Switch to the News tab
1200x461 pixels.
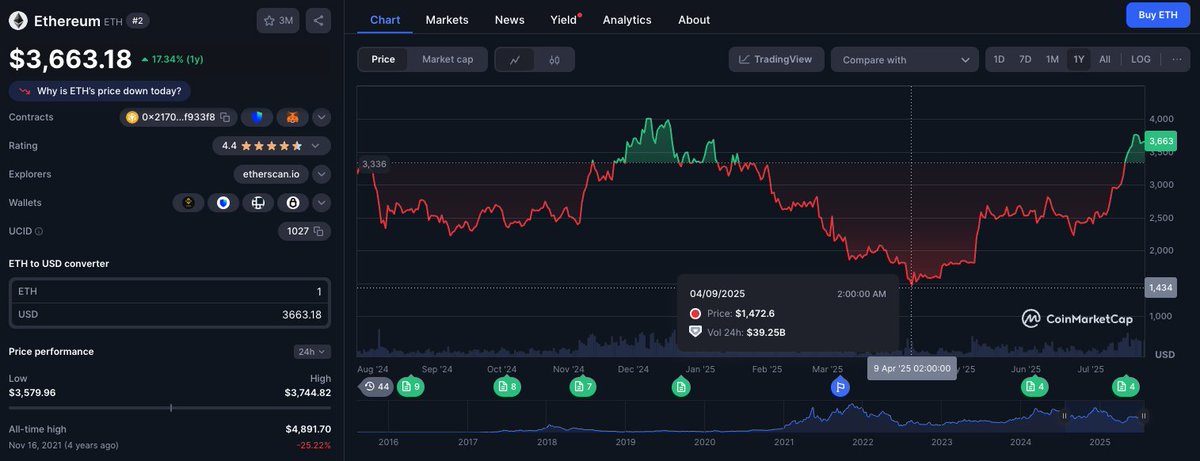point(509,20)
